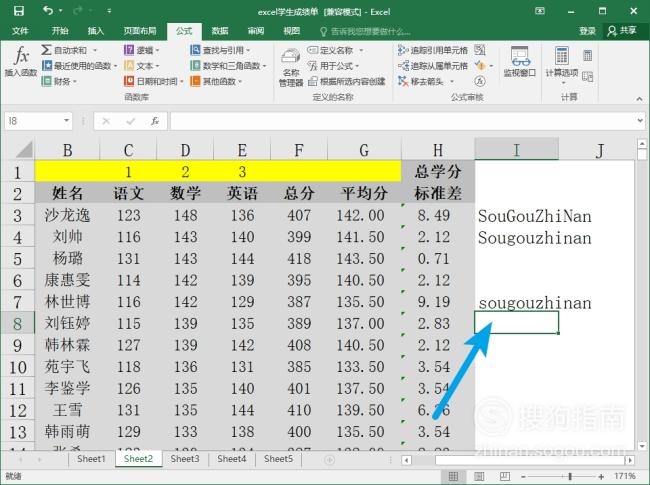The image size is (650, 485).
Task: Switch to the Home (开始) tab
Action: (60, 31)
